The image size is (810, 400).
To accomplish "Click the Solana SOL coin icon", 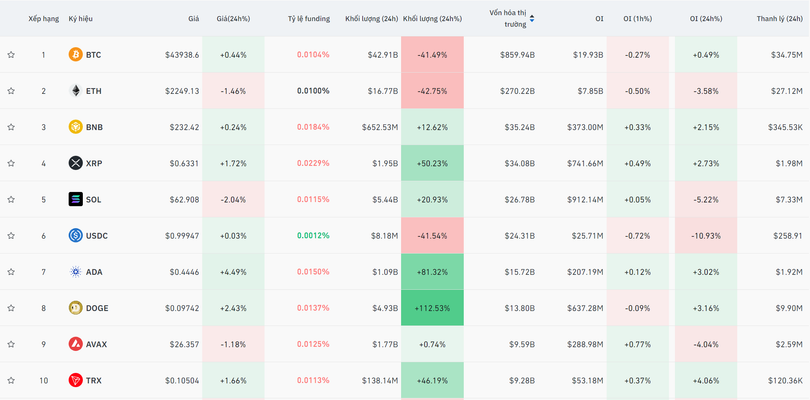I will coord(75,199).
